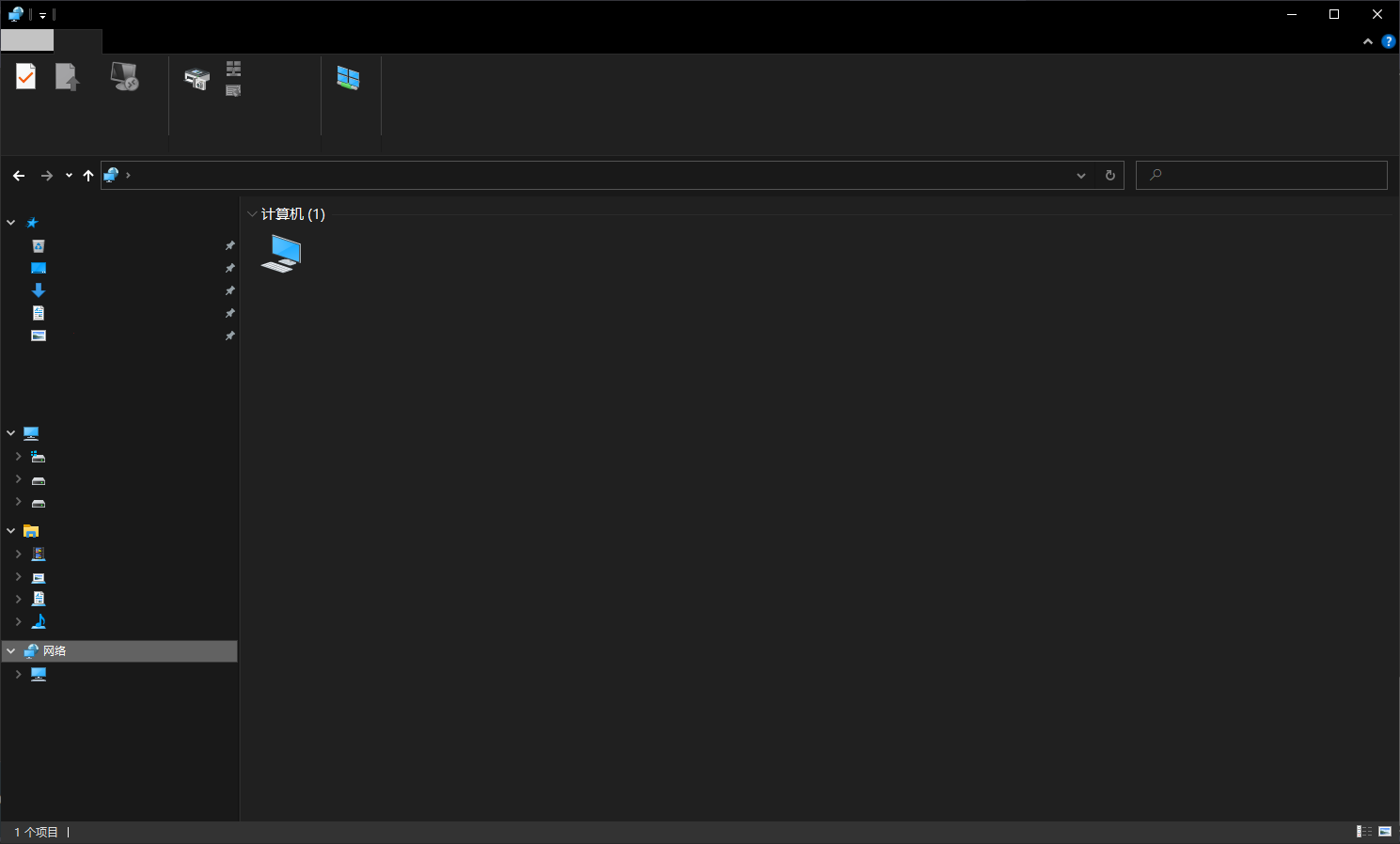The height and width of the screenshot is (844, 1400).
Task: Click the pin icon beside Recycle Bin
Action: [230, 246]
